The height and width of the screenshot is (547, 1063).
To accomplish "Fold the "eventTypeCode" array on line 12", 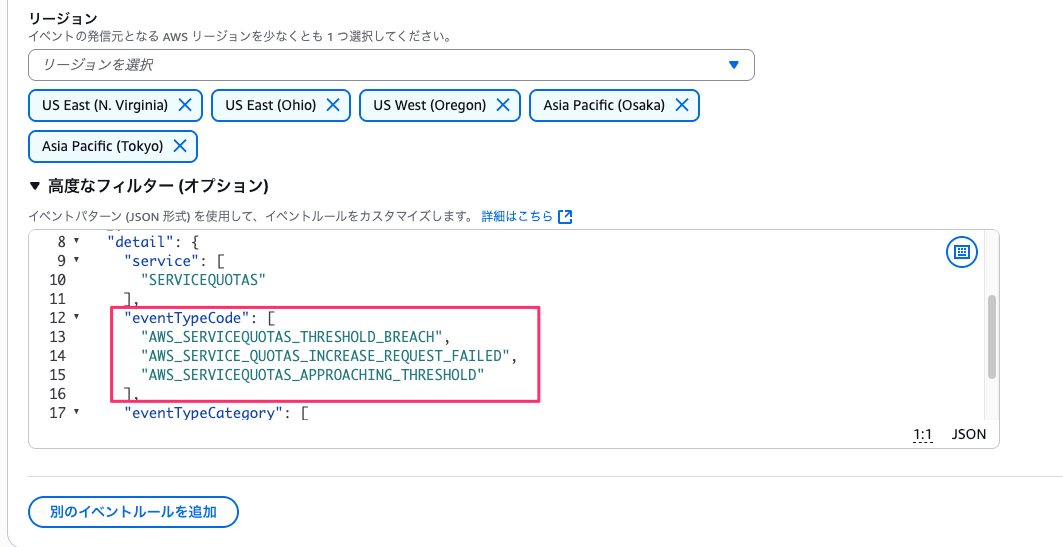I will coord(77,318).
